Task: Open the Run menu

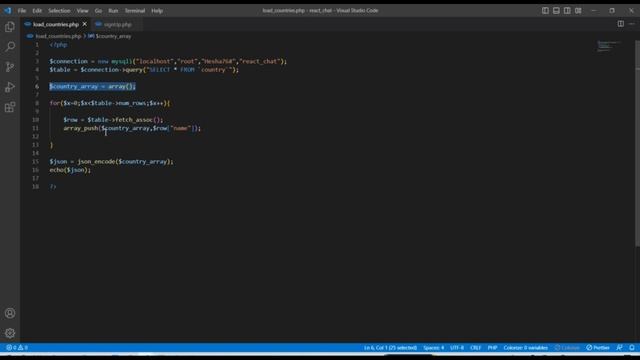Action: coord(113,11)
